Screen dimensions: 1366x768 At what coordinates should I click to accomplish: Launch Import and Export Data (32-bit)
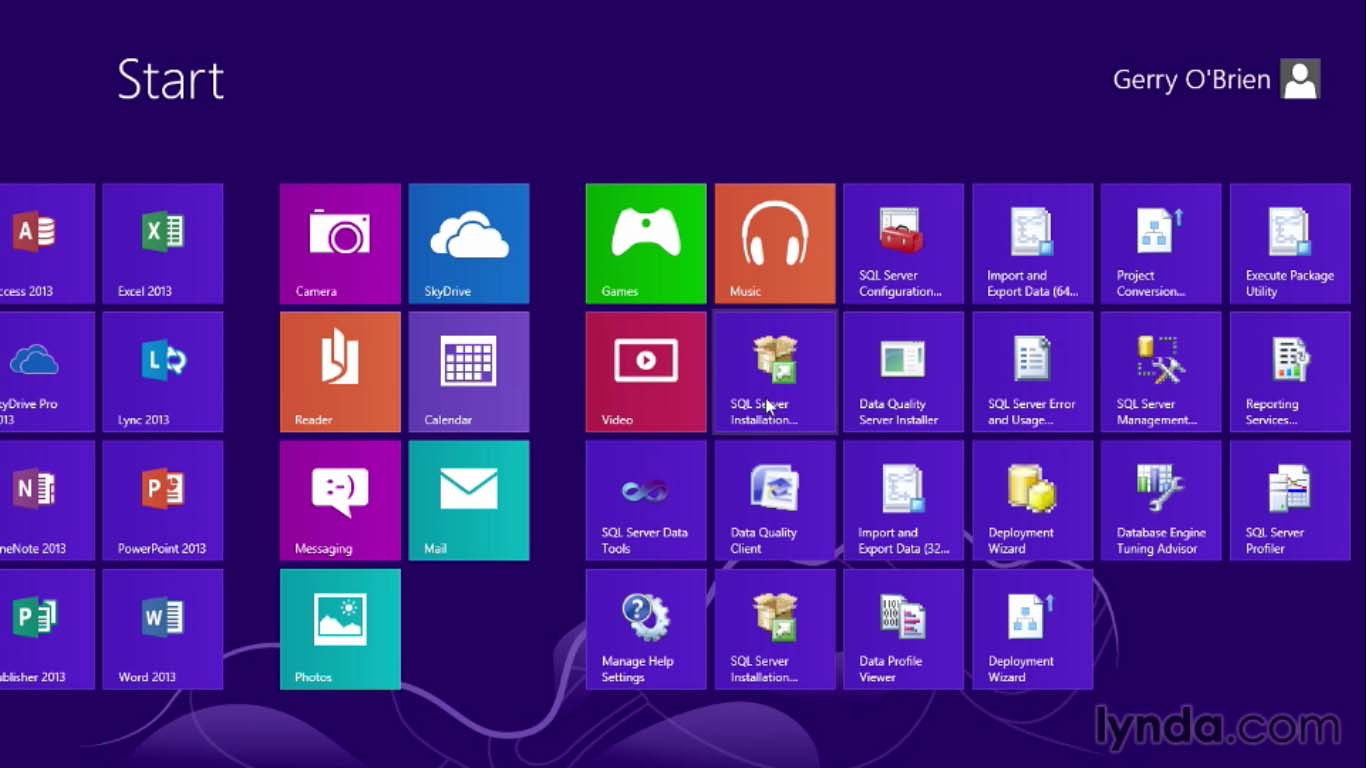click(904, 500)
